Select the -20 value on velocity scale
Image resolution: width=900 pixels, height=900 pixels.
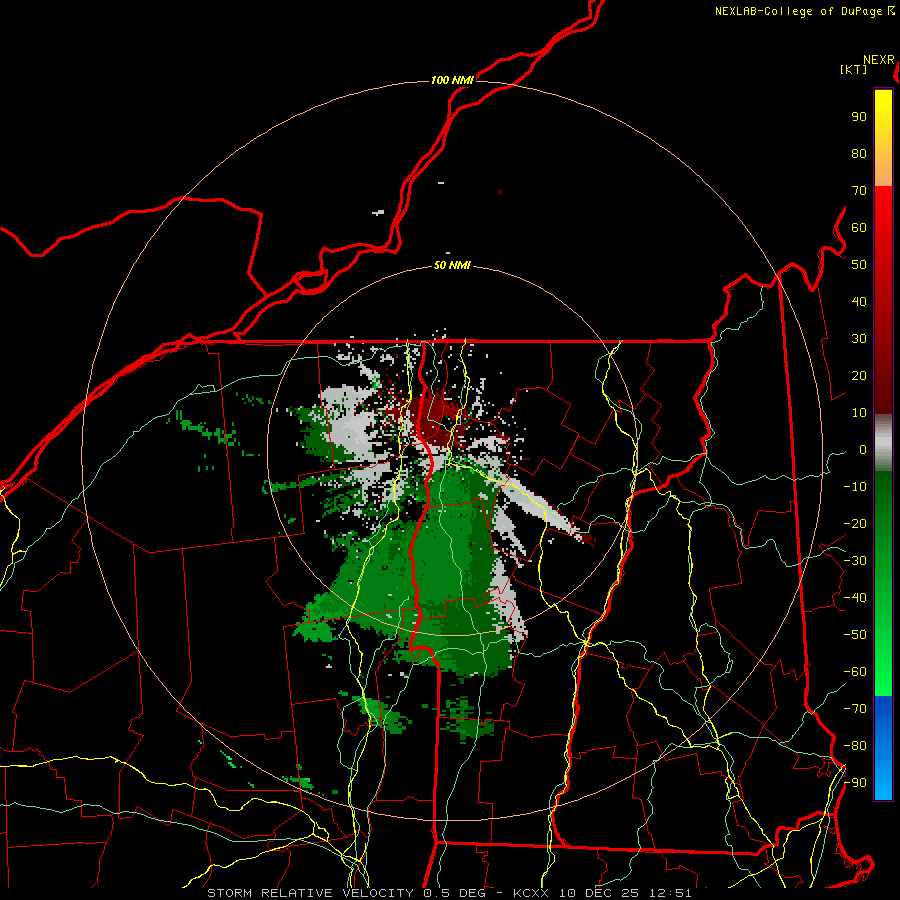click(855, 524)
